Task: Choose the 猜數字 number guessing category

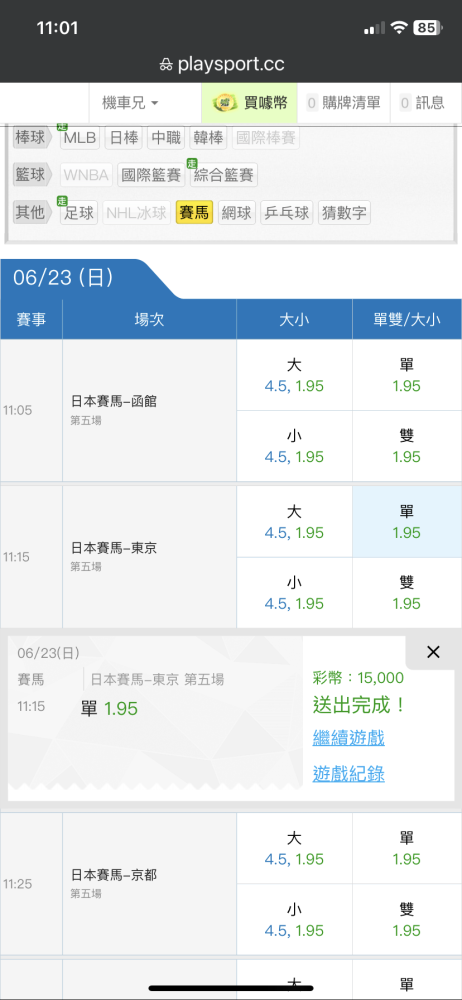Action: coord(344,212)
